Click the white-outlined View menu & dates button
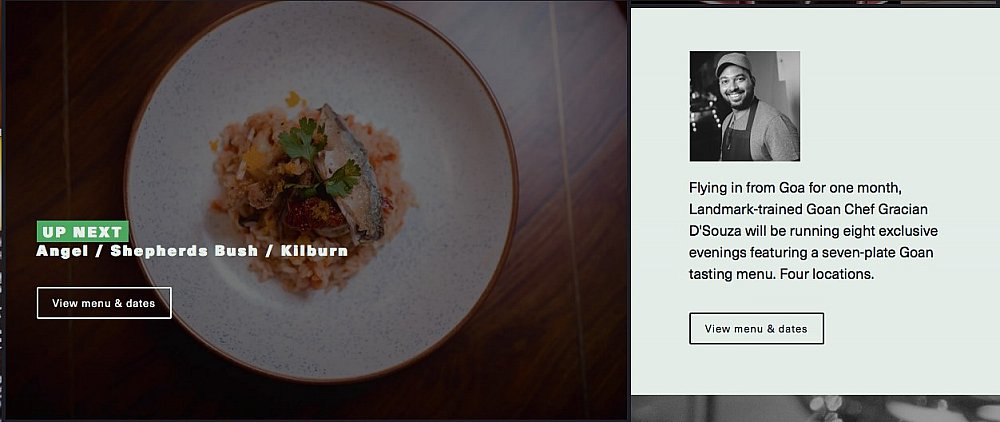 pyautogui.click(x=104, y=303)
